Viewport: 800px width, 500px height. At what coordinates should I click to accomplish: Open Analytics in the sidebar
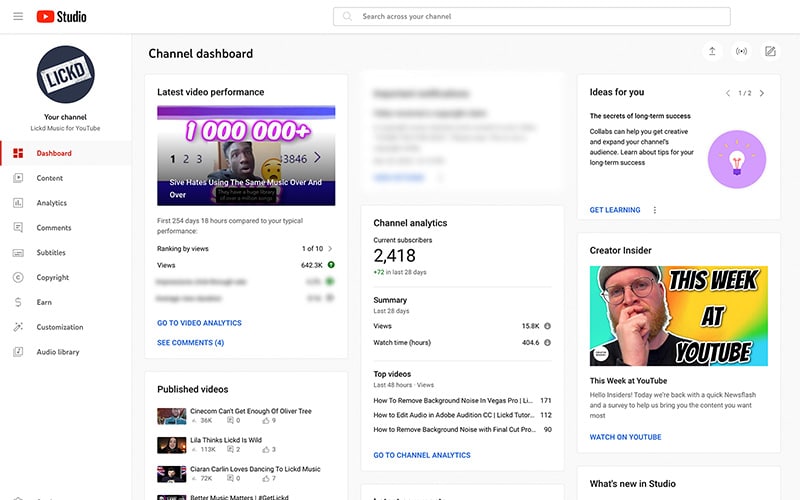[x=65, y=203]
